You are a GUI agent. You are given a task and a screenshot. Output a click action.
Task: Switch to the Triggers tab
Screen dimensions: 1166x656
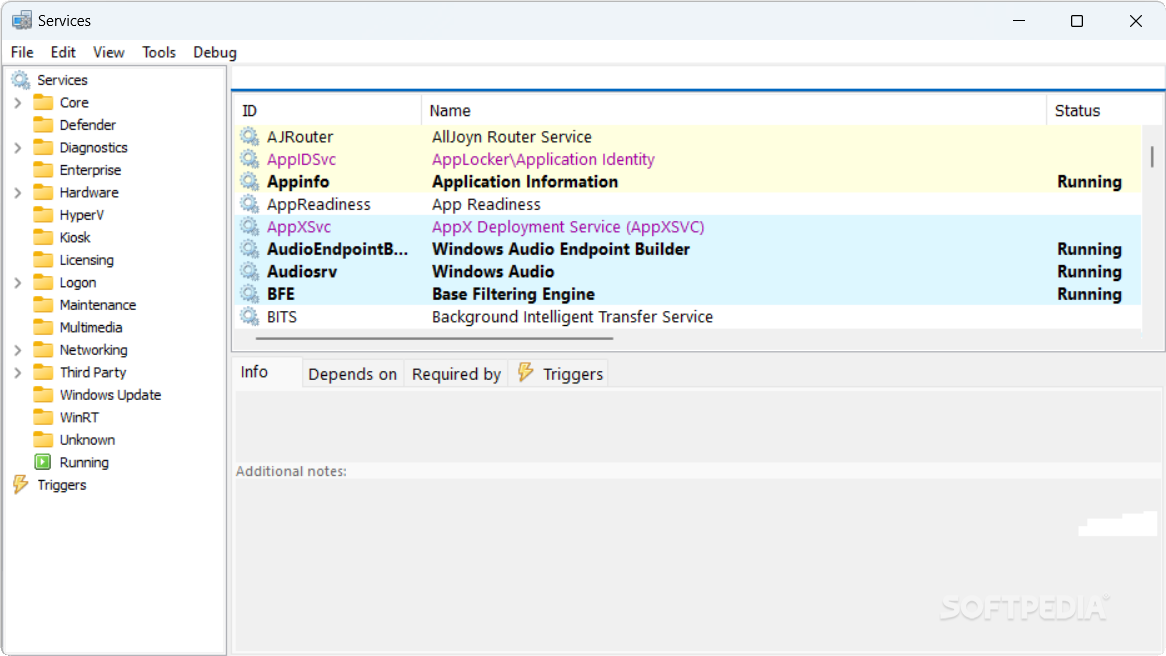tap(560, 374)
